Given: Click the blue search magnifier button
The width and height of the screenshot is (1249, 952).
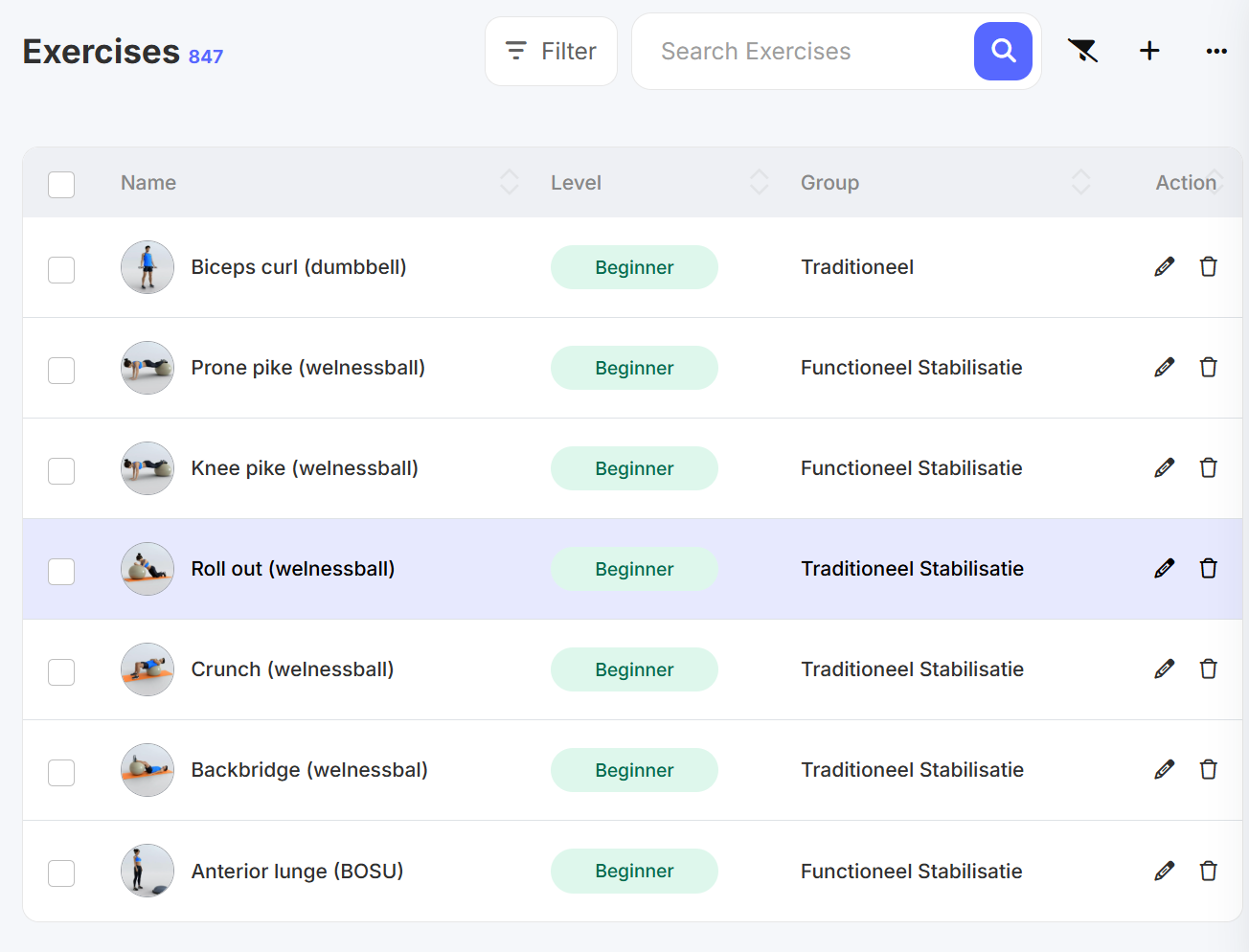Looking at the screenshot, I should point(1003,51).
